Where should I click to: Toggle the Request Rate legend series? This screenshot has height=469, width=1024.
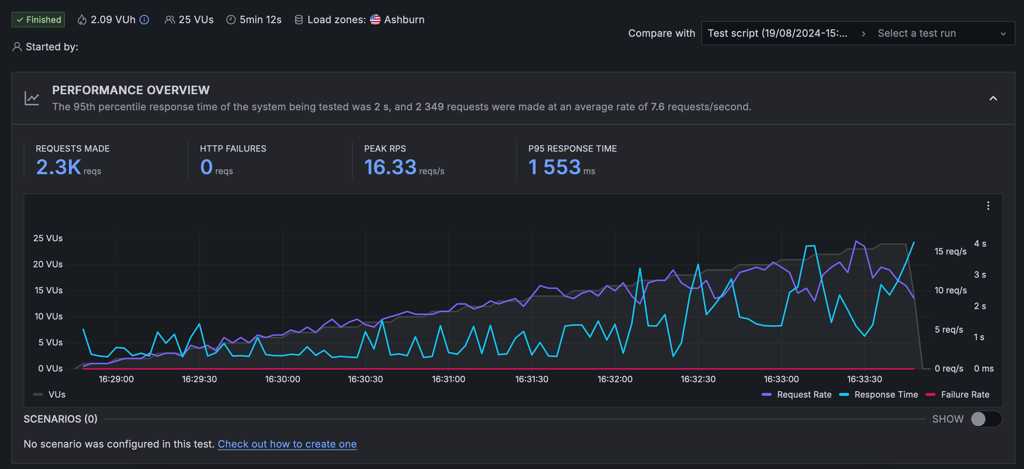[x=797, y=395]
